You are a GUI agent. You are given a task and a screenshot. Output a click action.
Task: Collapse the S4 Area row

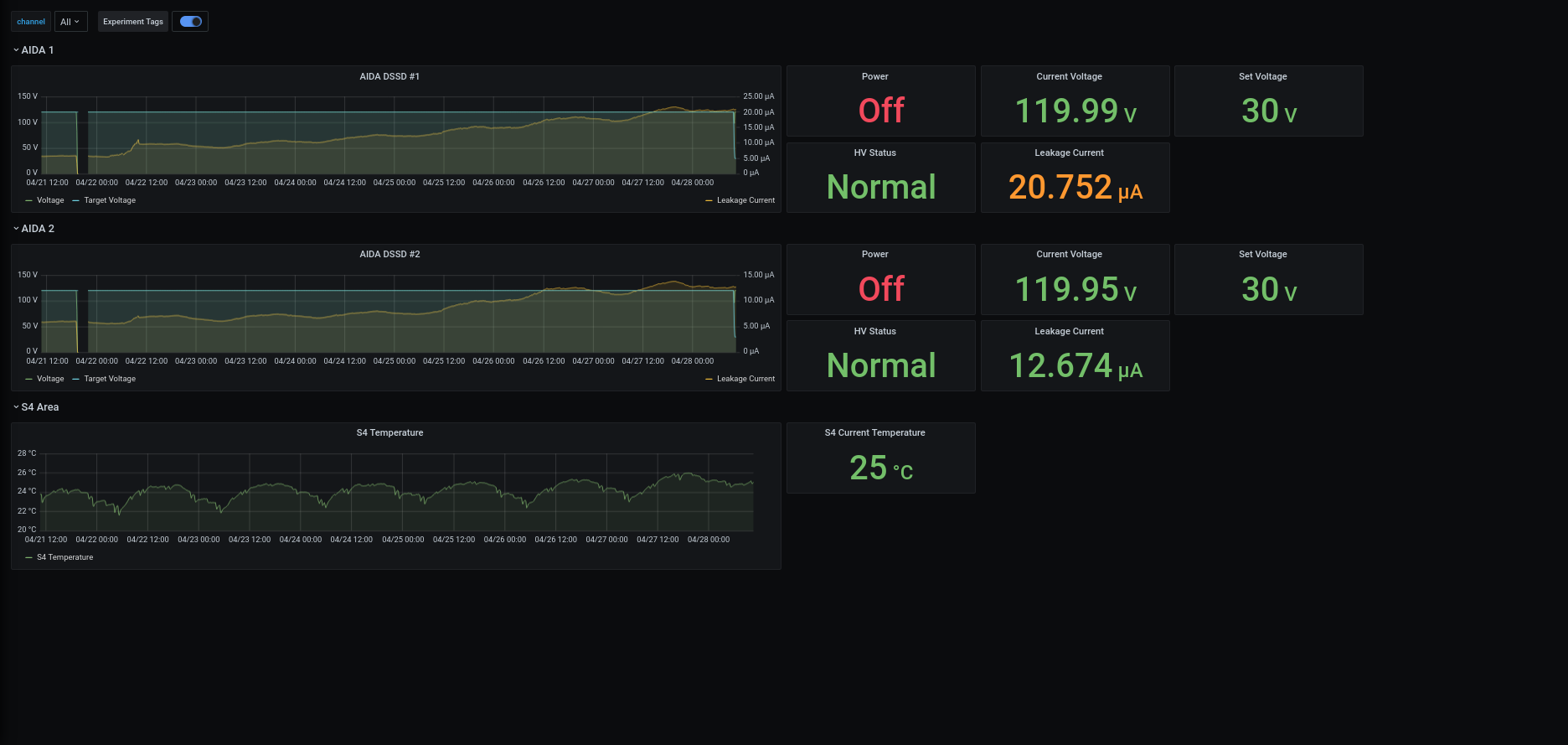pyautogui.click(x=36, y=407)
